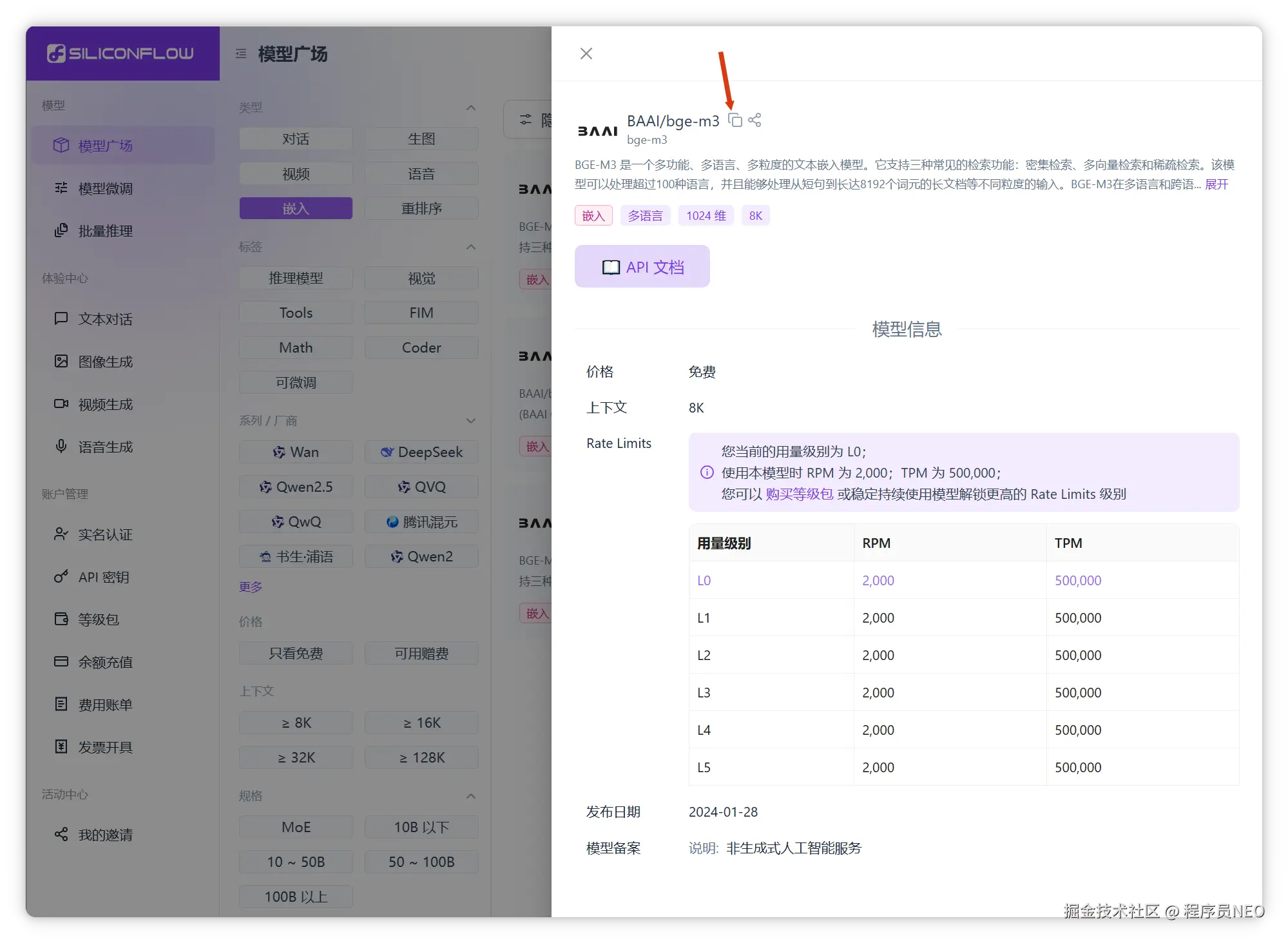Go to 批量推理 page
Viewport: 1288px width, 943px height.
pyautogui.click(x=106, y=231)
